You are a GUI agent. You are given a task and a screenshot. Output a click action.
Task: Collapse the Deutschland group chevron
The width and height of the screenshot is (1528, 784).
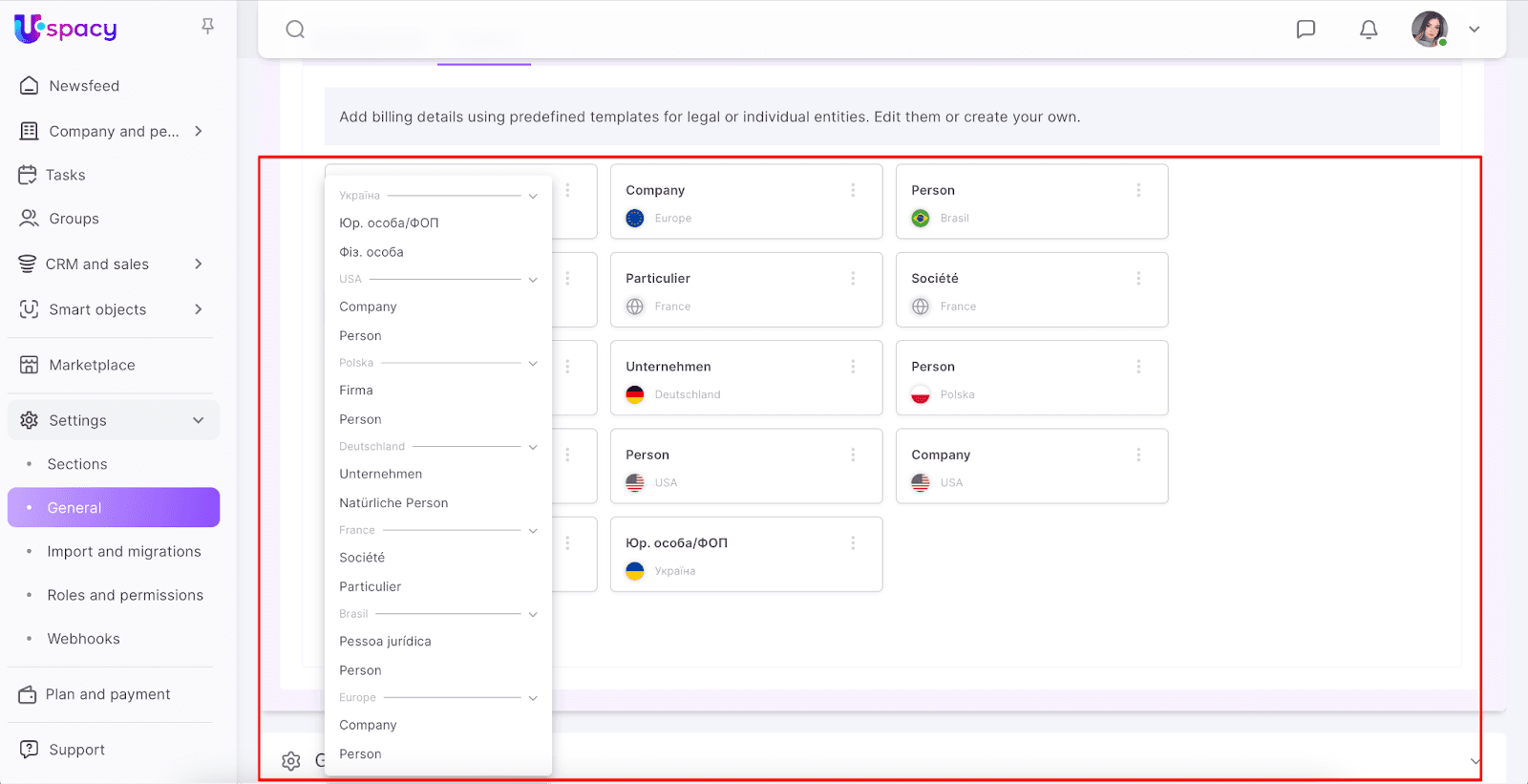(x=533, y=447)
